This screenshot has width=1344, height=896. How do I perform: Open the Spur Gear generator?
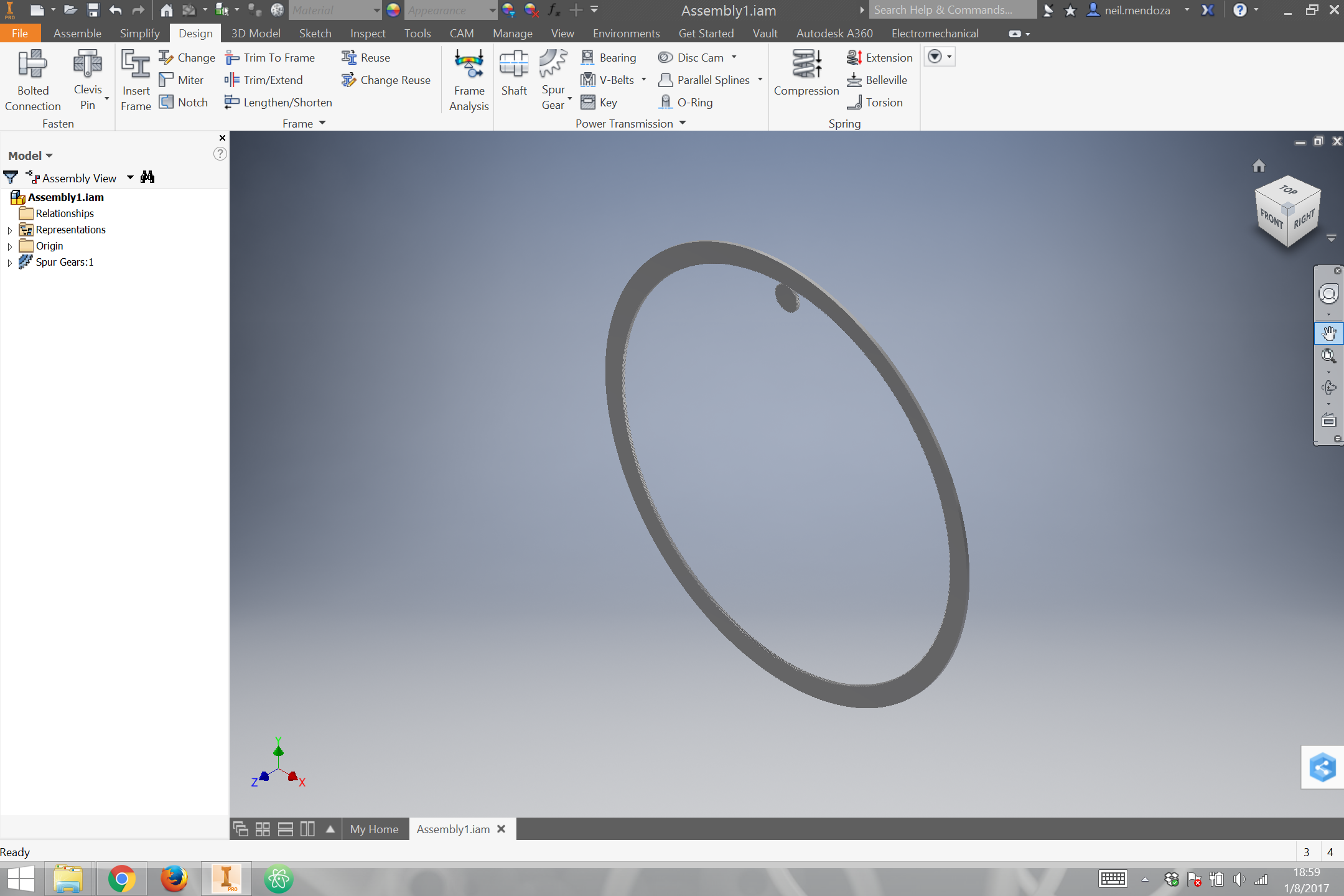pyautogui.click(x=553, y=80)
